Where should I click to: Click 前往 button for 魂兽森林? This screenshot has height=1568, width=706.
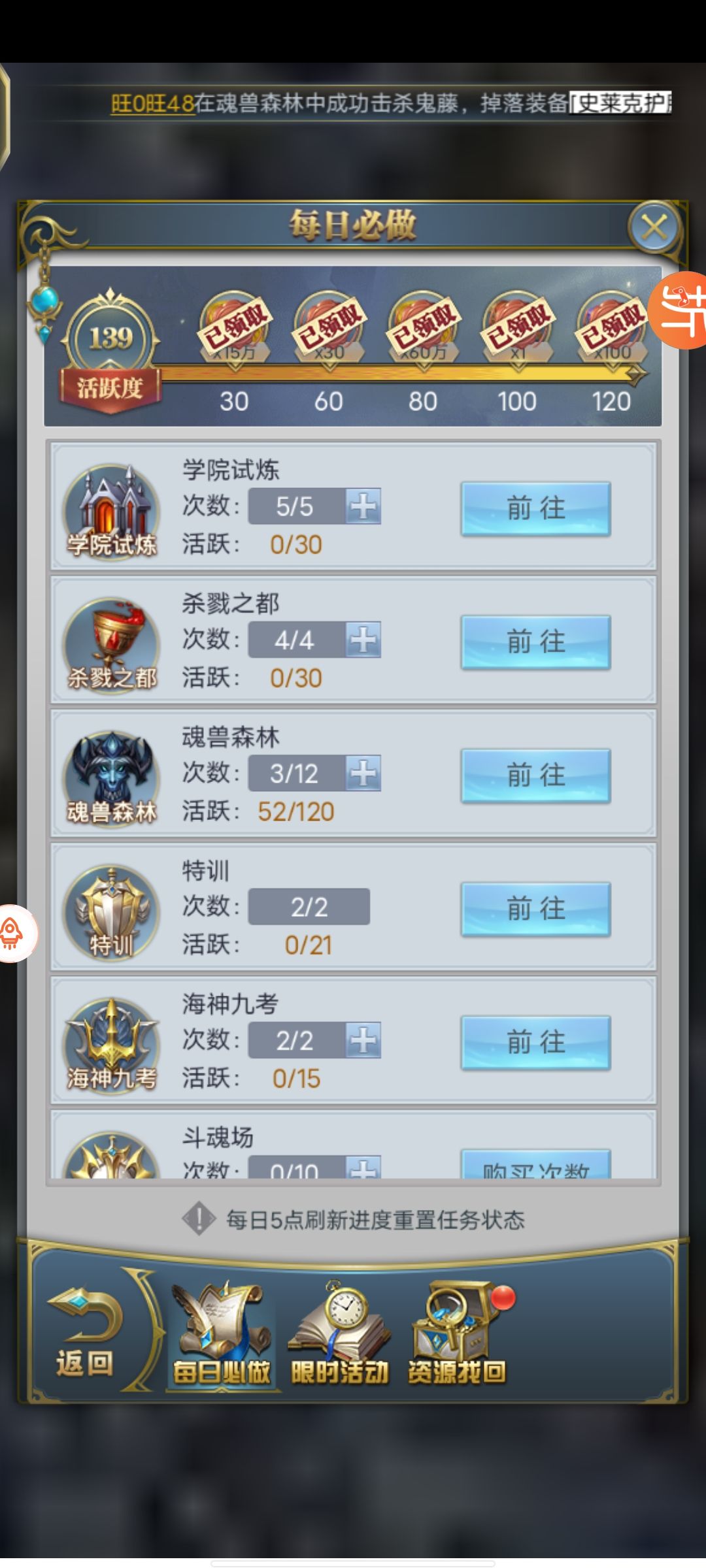[536, 776]
